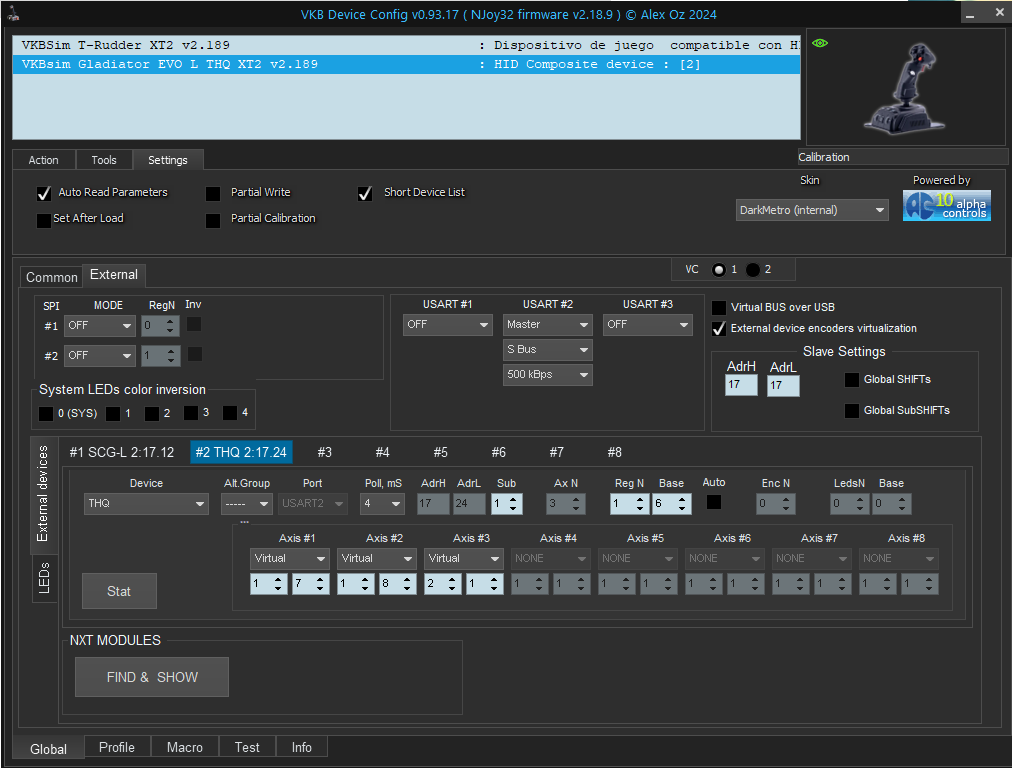Switch to the Tools tab
This screenshot has width=1012, height=768.
coord(104,160)
